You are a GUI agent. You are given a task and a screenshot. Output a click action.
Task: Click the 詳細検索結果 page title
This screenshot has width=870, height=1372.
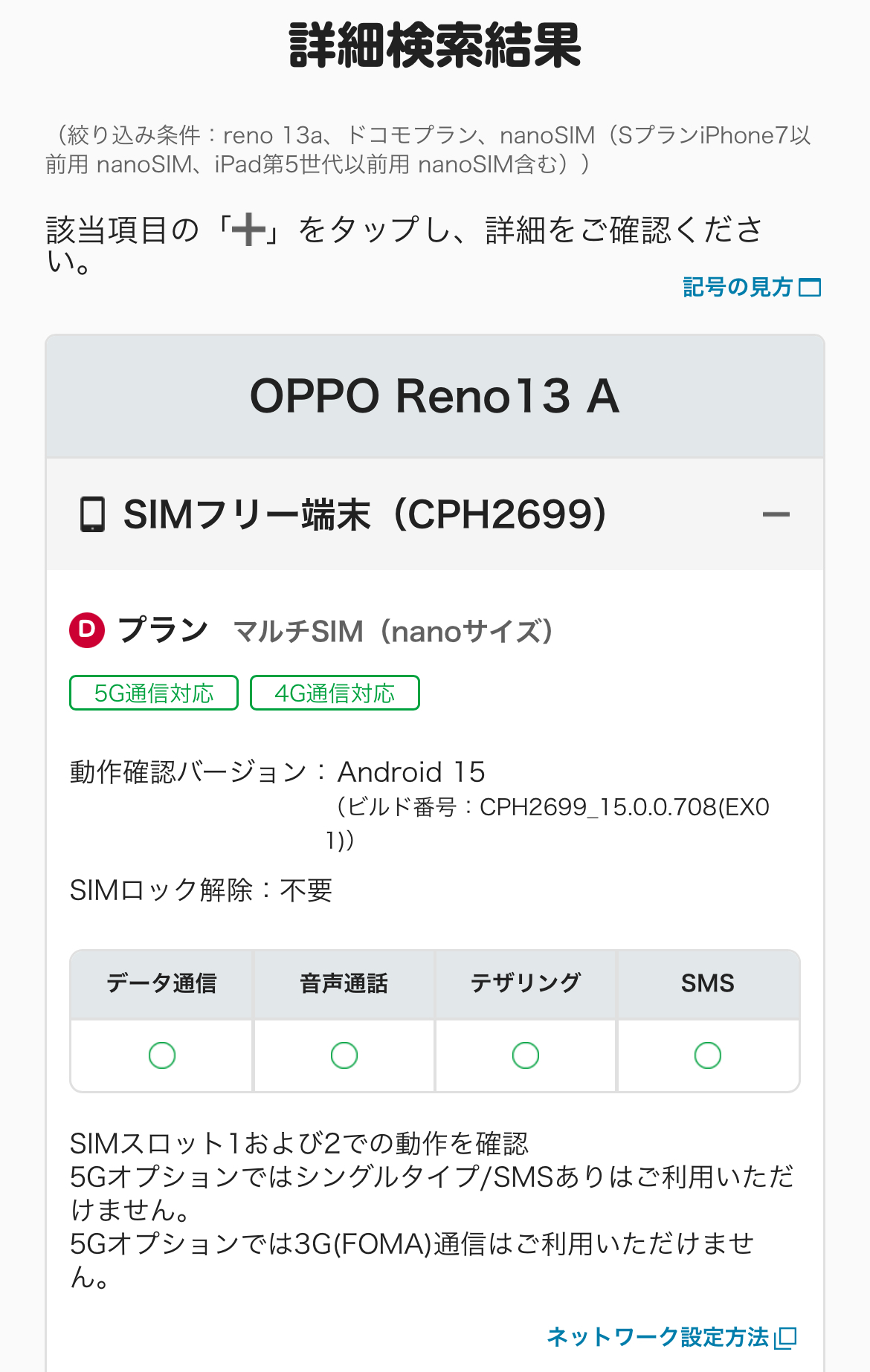point(435,46)
